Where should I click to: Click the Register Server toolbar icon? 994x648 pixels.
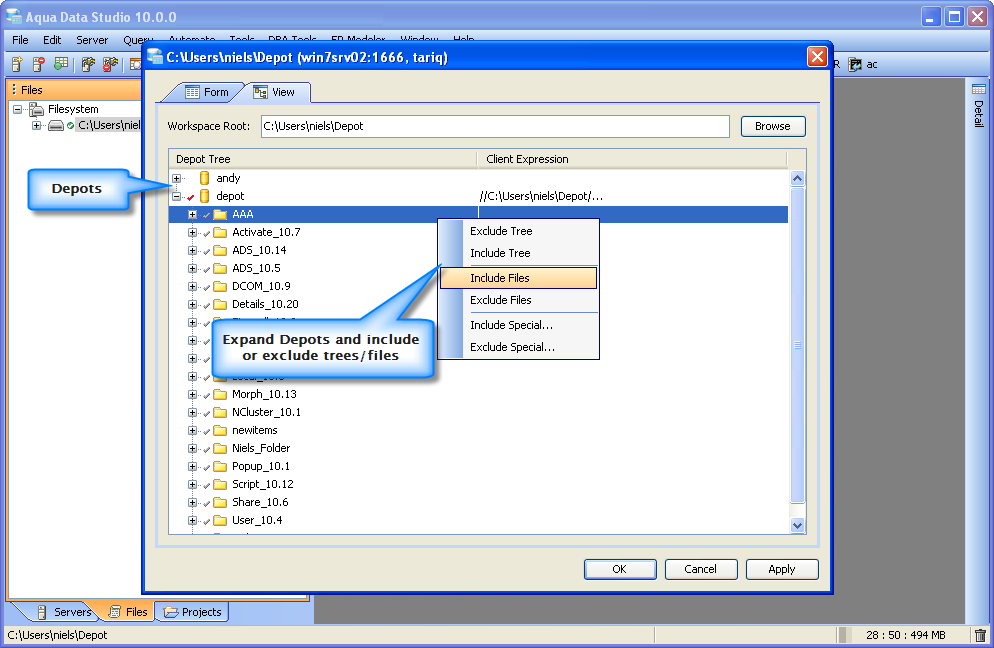click(x=17, y=64)
